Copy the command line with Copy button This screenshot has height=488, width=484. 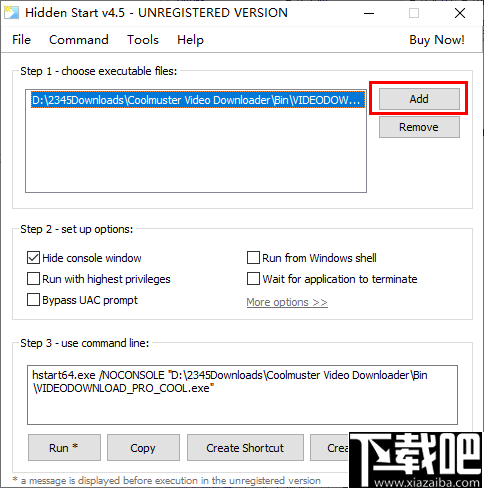coord(143,448)
